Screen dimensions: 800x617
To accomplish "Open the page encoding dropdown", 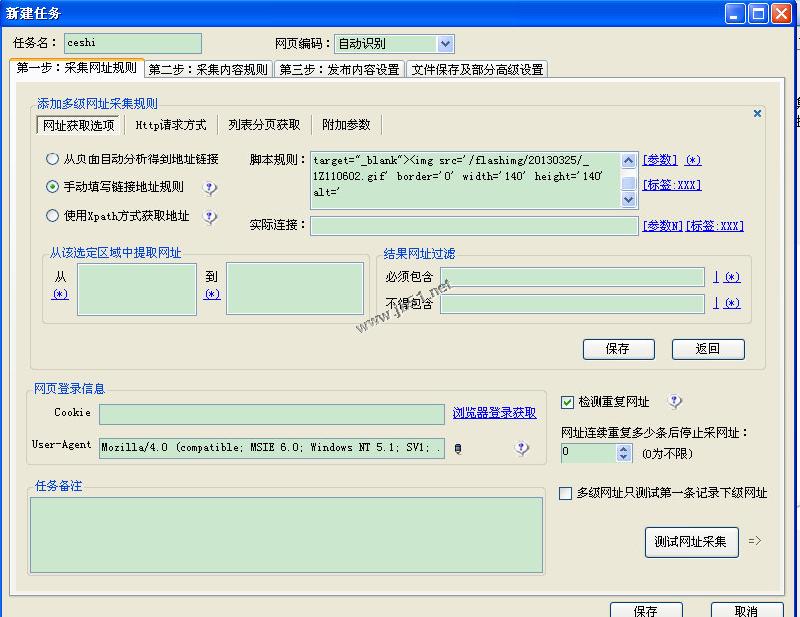I will 445,44.
